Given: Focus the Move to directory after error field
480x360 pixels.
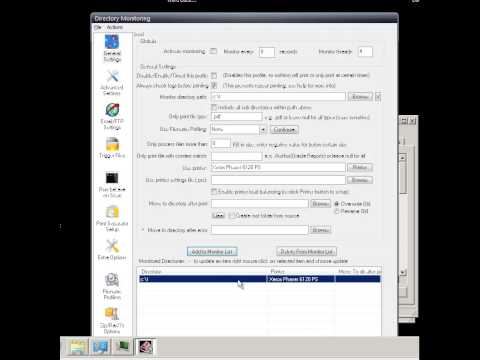Looking at the screenshot, I should coord(259,230).
